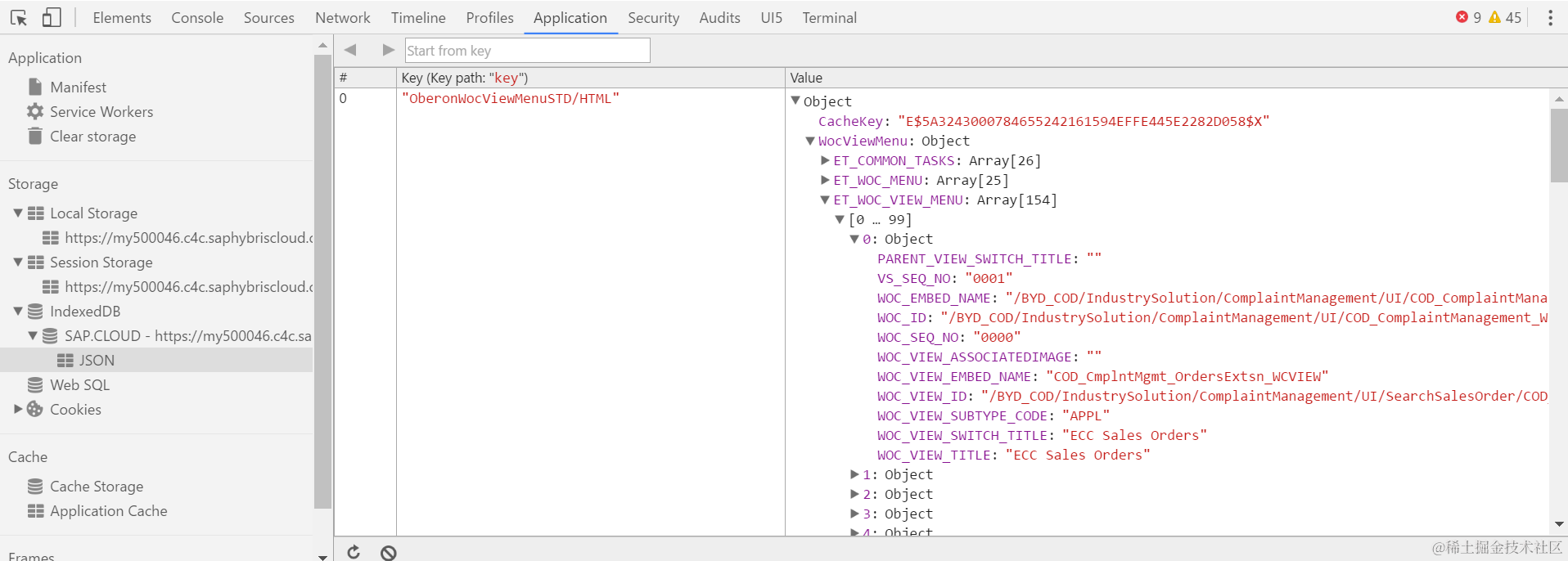Image resolution: width=1568 pixels, height=561 pixels.
Task: Click the Web SQL database icon
Action: (x=35, y=385)
